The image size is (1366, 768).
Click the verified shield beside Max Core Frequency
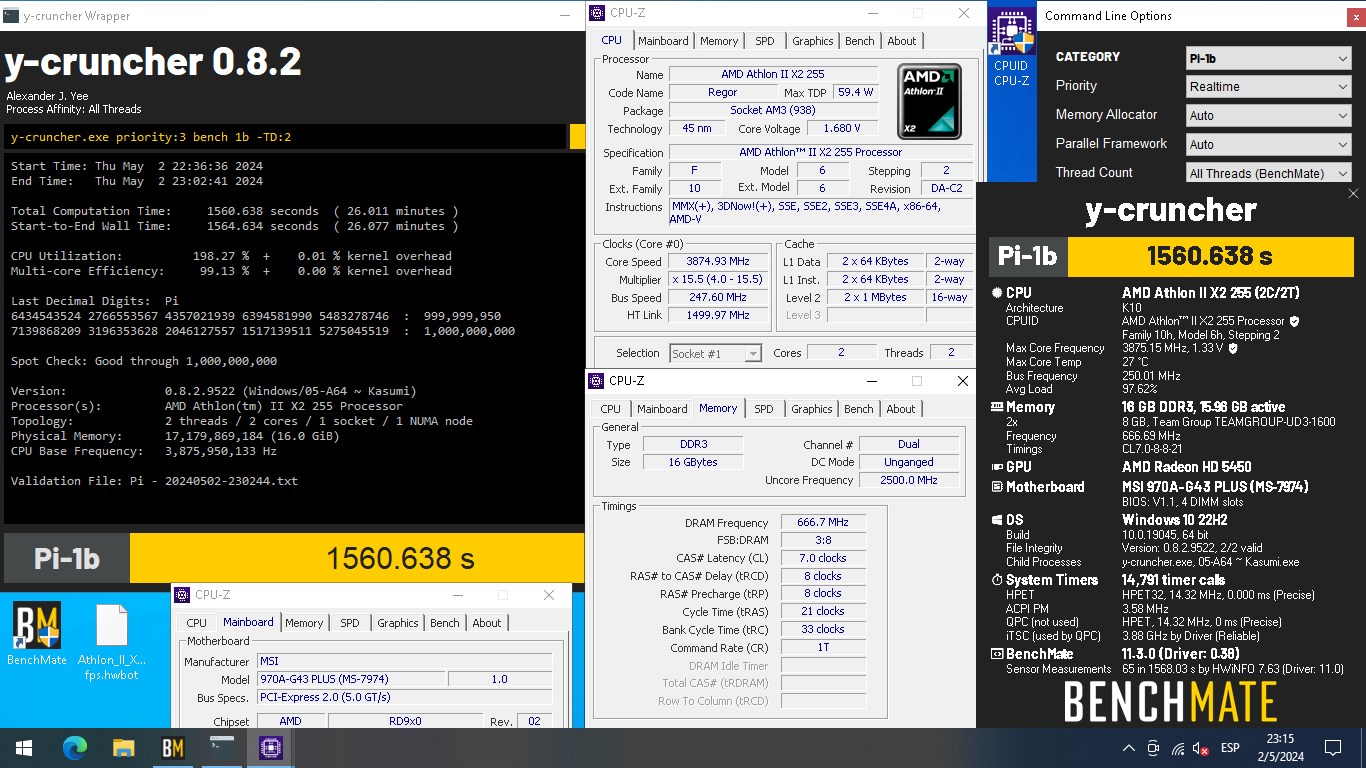click(1232, 348)
